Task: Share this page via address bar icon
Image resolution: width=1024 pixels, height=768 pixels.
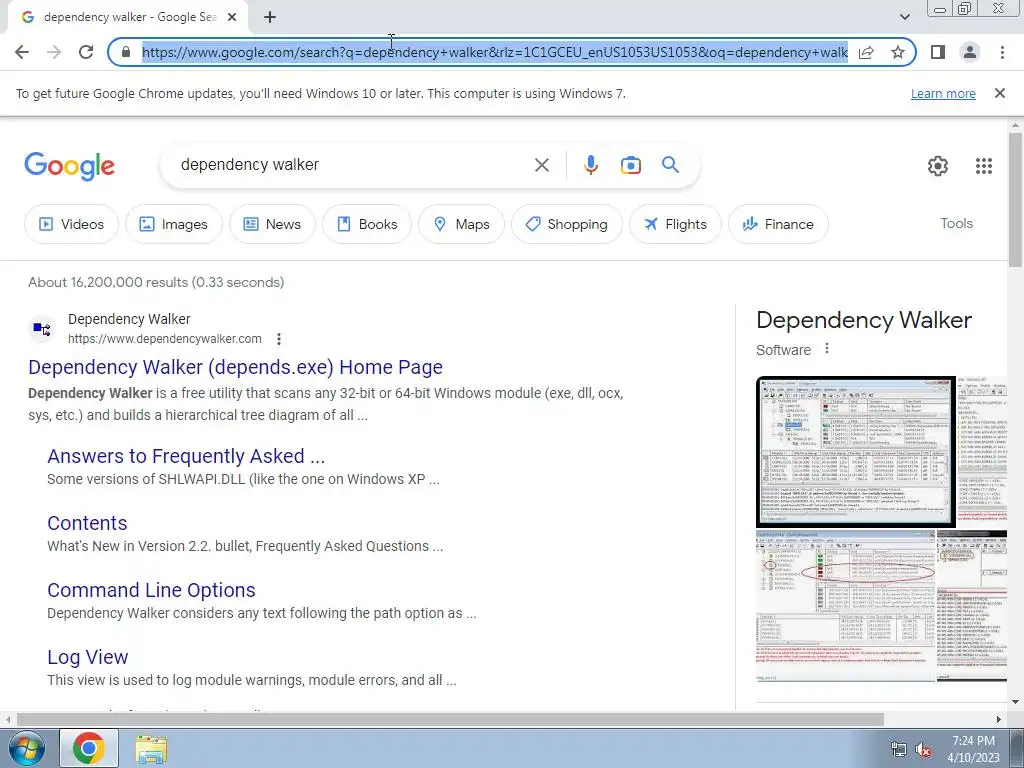Action: 866,52
